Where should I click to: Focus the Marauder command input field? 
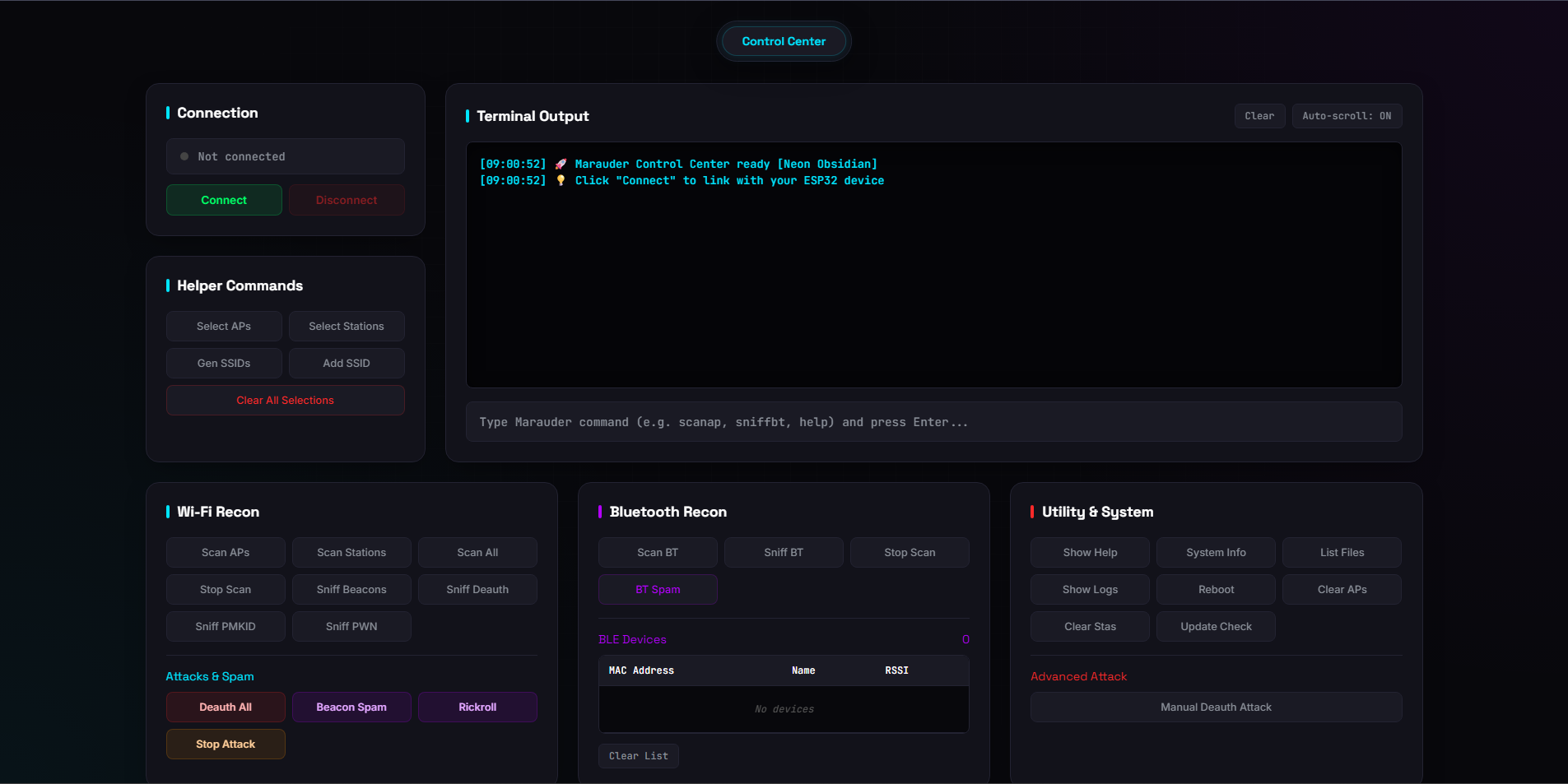(934, 422)
